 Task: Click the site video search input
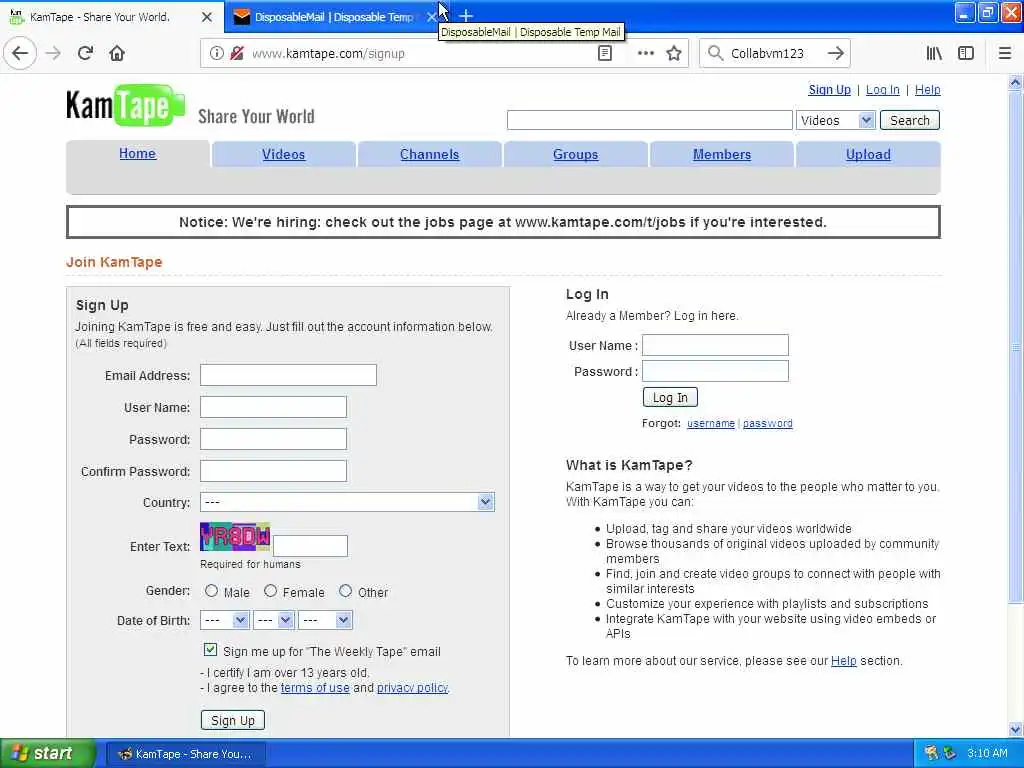tap(649, 120)
